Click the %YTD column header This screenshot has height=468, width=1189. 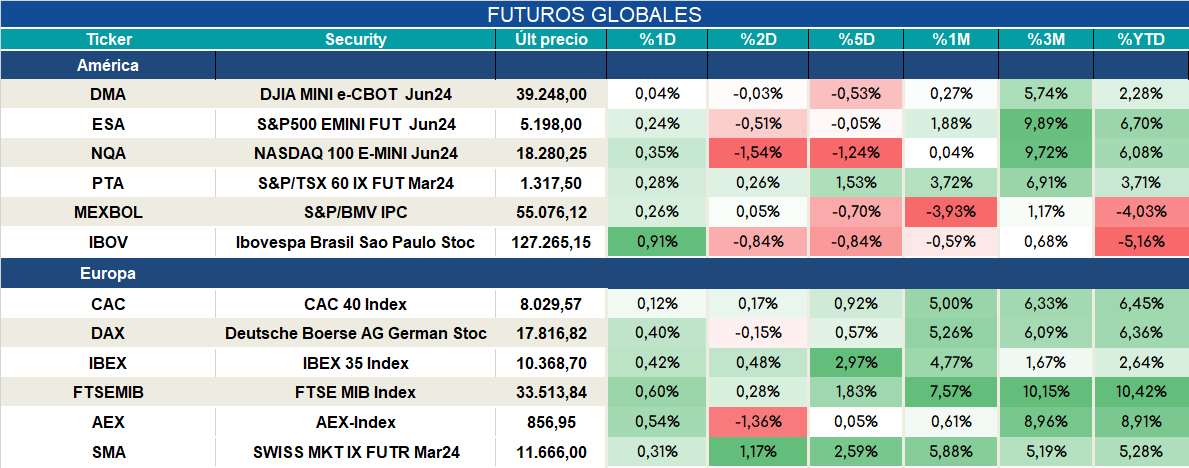[x=1140, y=39]
